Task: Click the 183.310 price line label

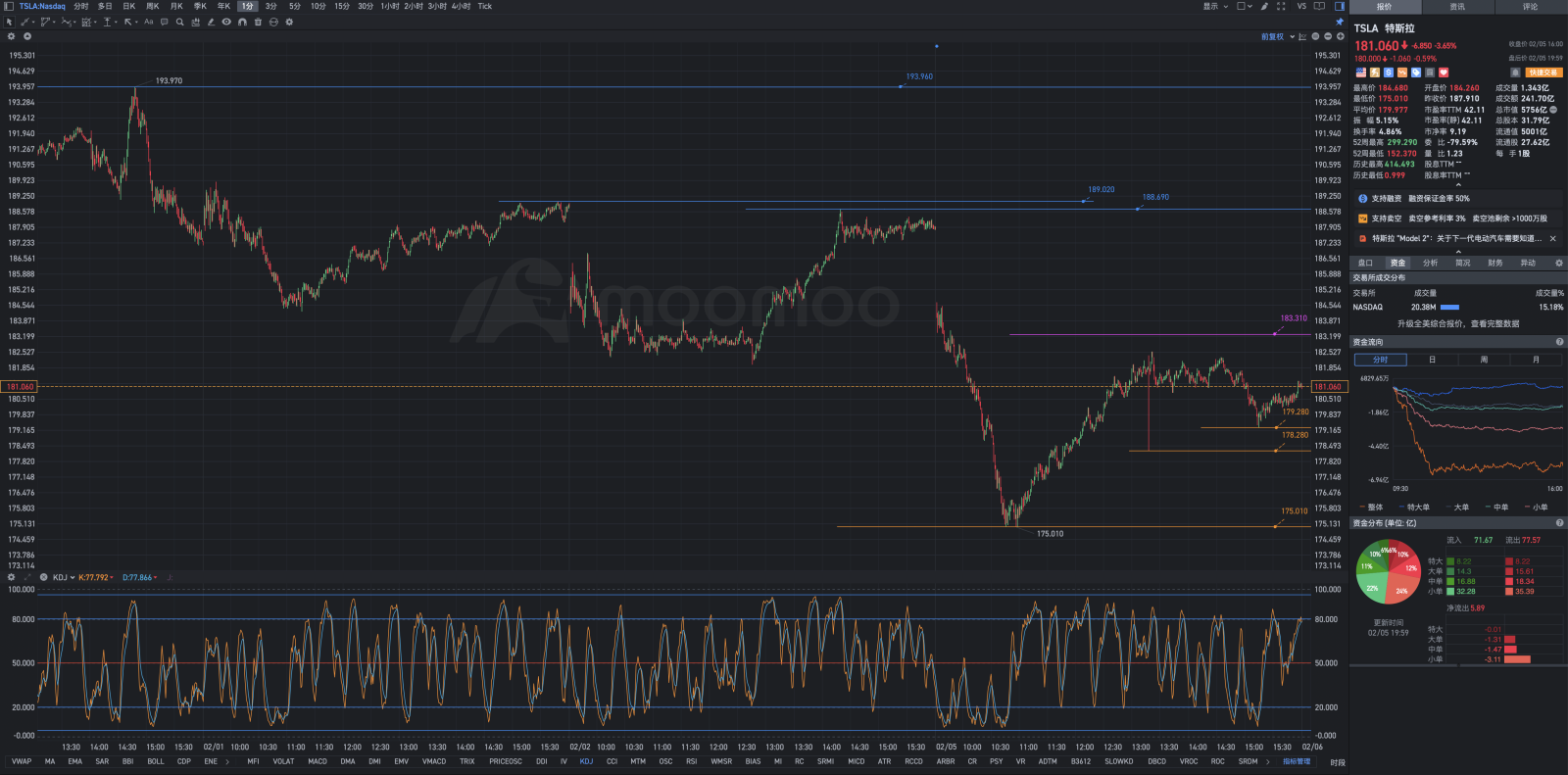Action: [x=1294, y=318]
